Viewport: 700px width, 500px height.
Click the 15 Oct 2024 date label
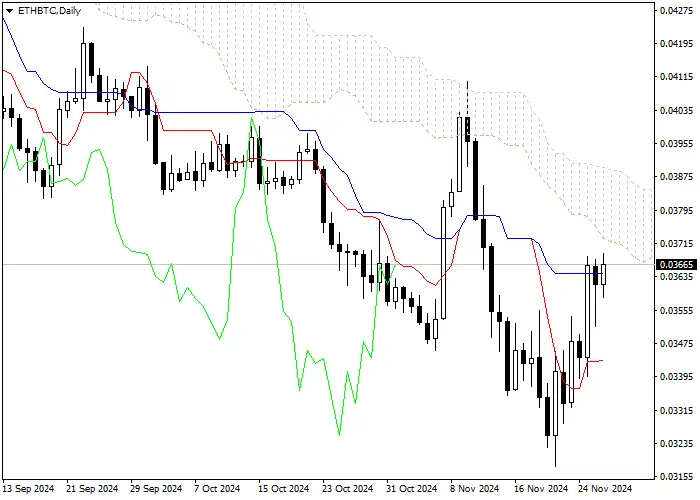pos(284,489)
